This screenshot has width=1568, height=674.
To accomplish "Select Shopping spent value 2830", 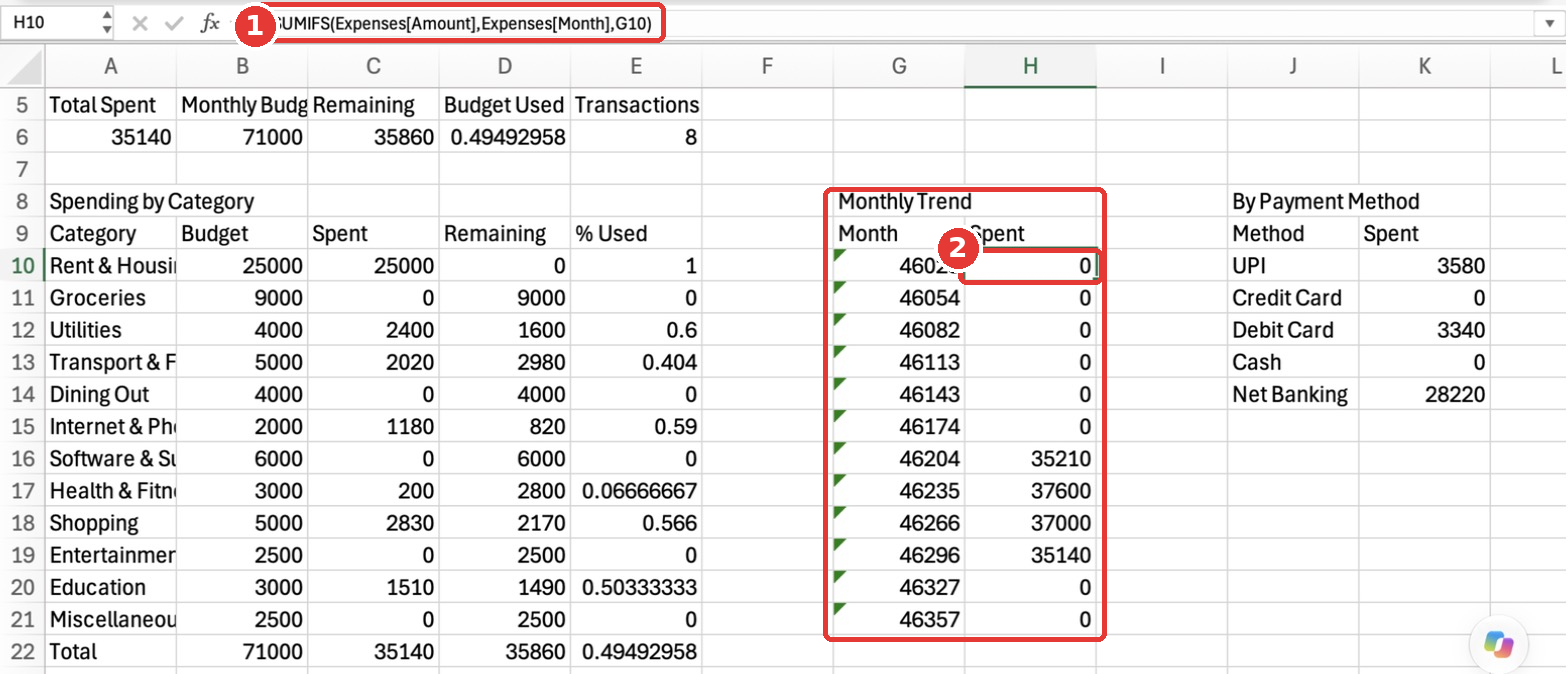I will 373,522.
